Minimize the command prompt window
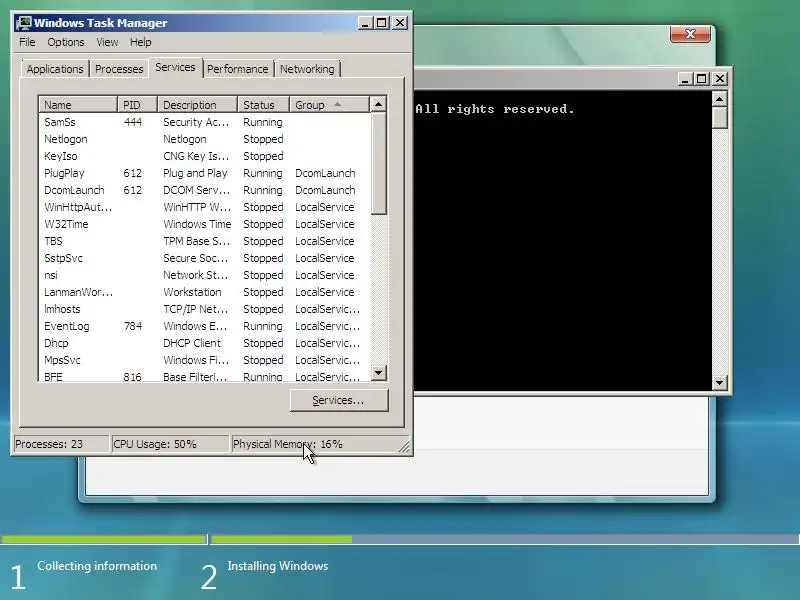 tap(685, 79)
